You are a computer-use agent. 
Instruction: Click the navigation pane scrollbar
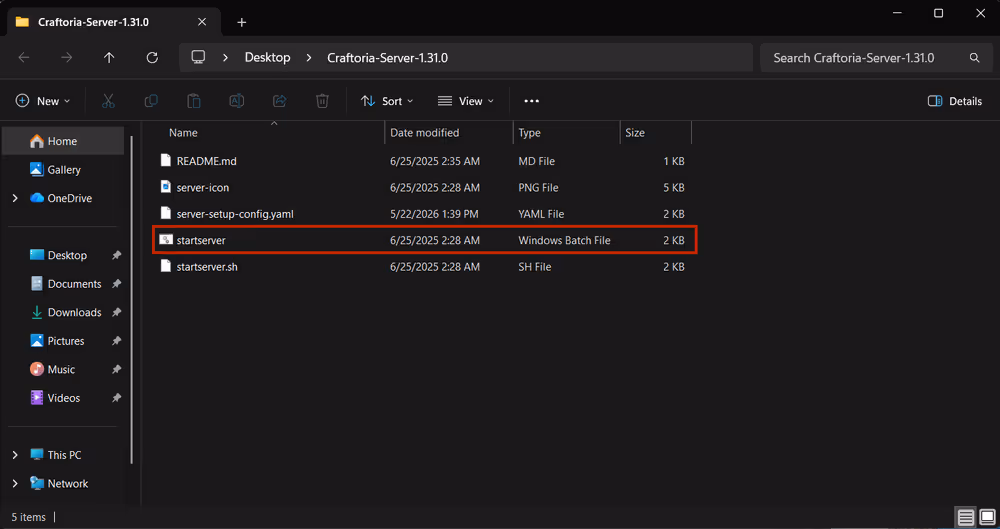click(x=132, y=299)
